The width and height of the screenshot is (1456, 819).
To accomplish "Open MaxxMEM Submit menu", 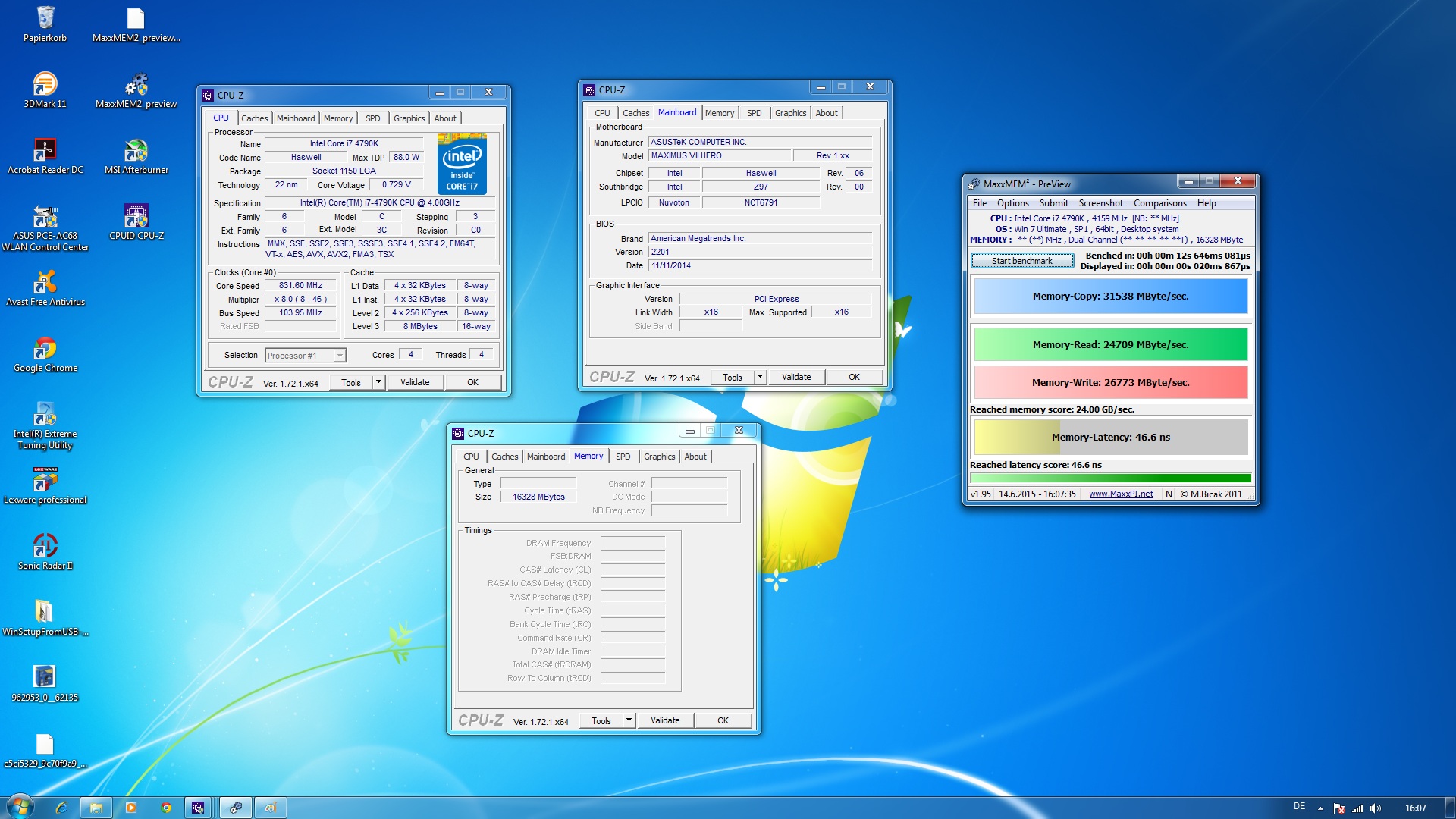I will 1053,203.
